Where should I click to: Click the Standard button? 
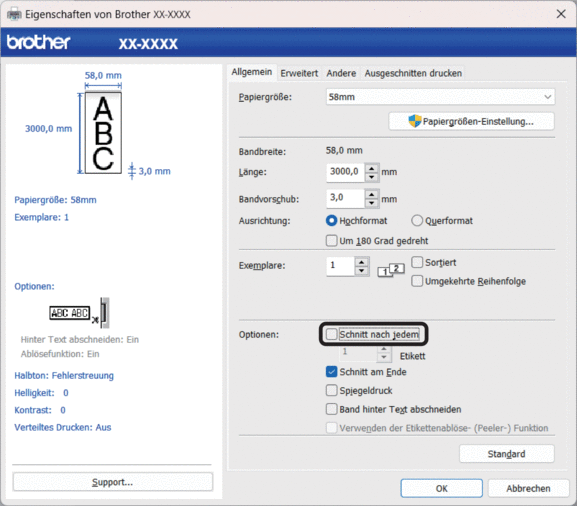click(x=506, y=454)
